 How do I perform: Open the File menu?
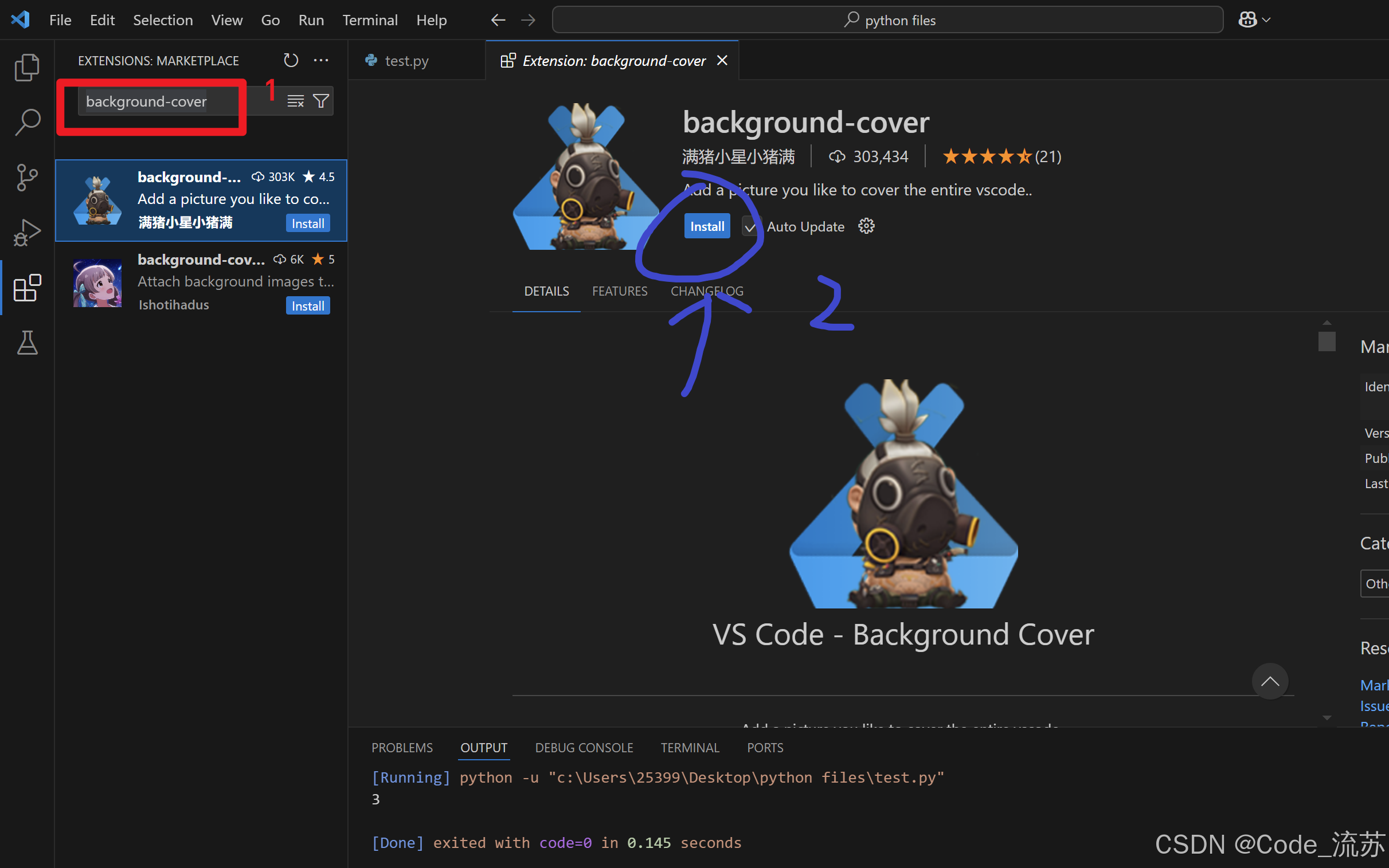(x=60, y=20)
